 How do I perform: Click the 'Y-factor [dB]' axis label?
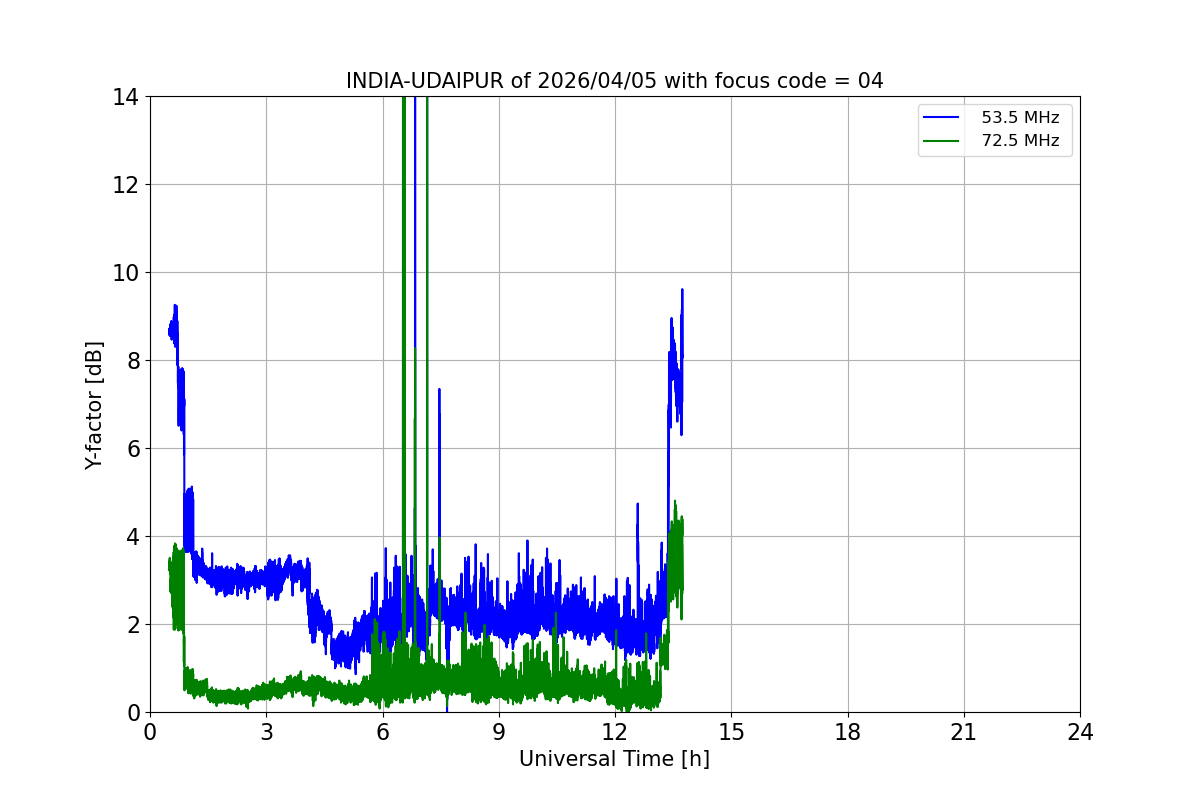(94, 405)
